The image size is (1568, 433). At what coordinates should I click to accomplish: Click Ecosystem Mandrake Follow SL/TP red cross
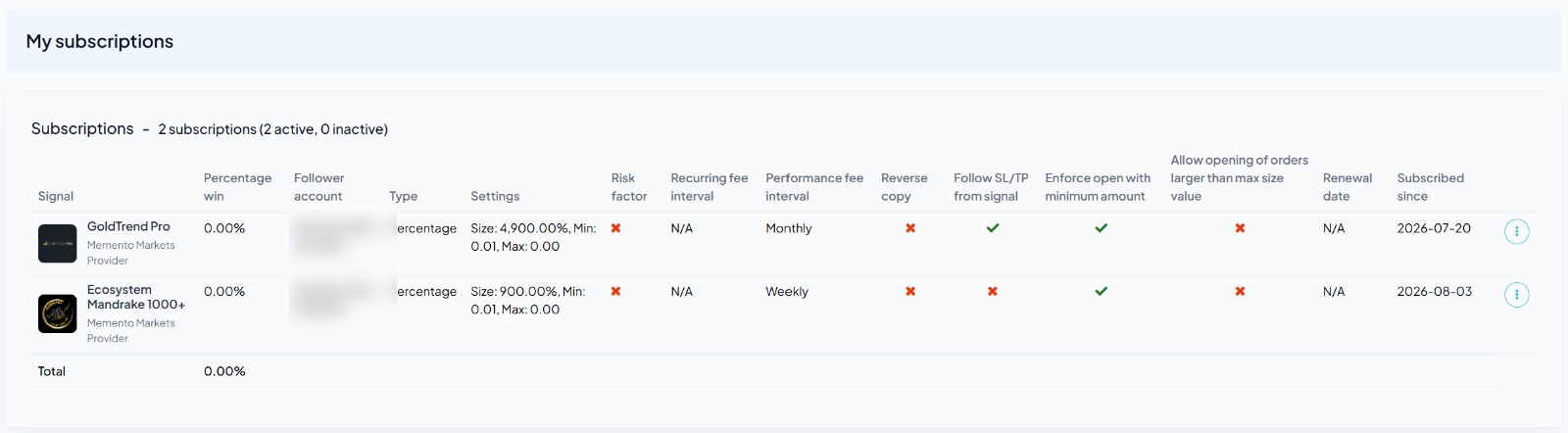coord(993,291)
